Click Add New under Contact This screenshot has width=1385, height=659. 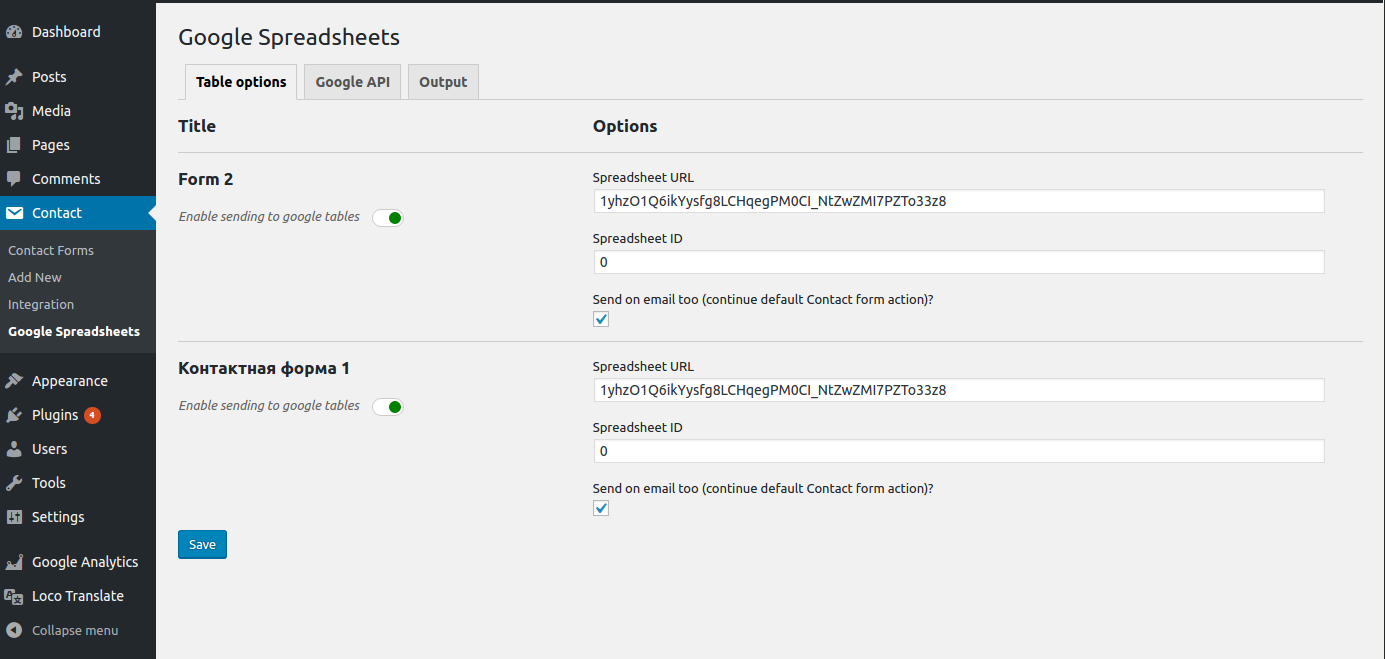[35, 277]
